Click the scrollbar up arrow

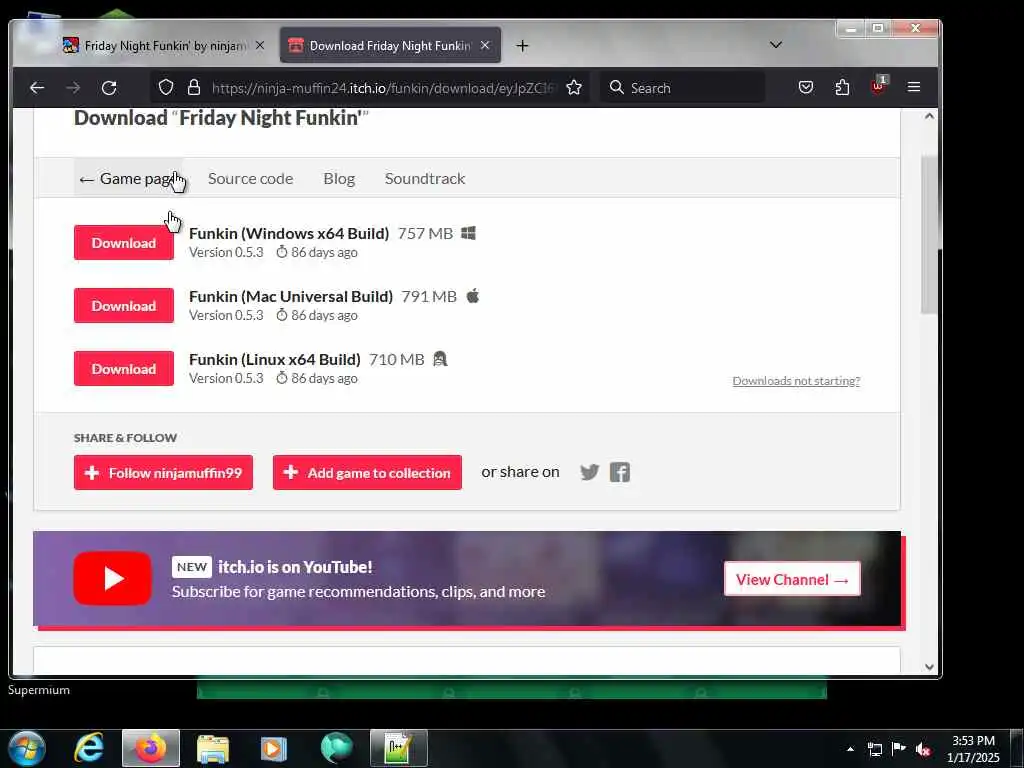[929, 116]
